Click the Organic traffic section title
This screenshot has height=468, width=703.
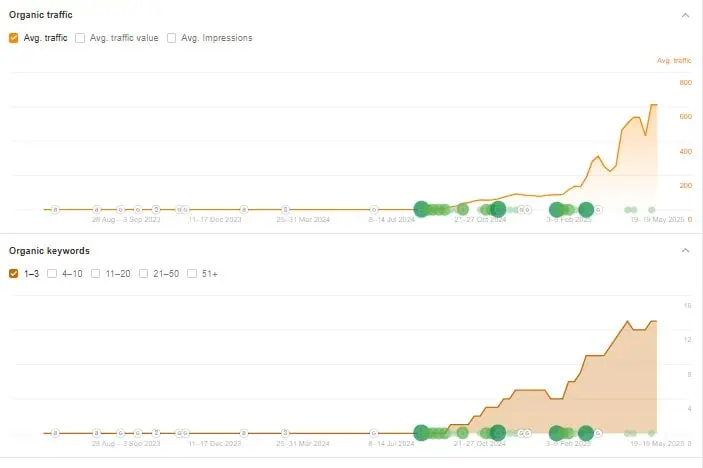click(x=41, y=15)
